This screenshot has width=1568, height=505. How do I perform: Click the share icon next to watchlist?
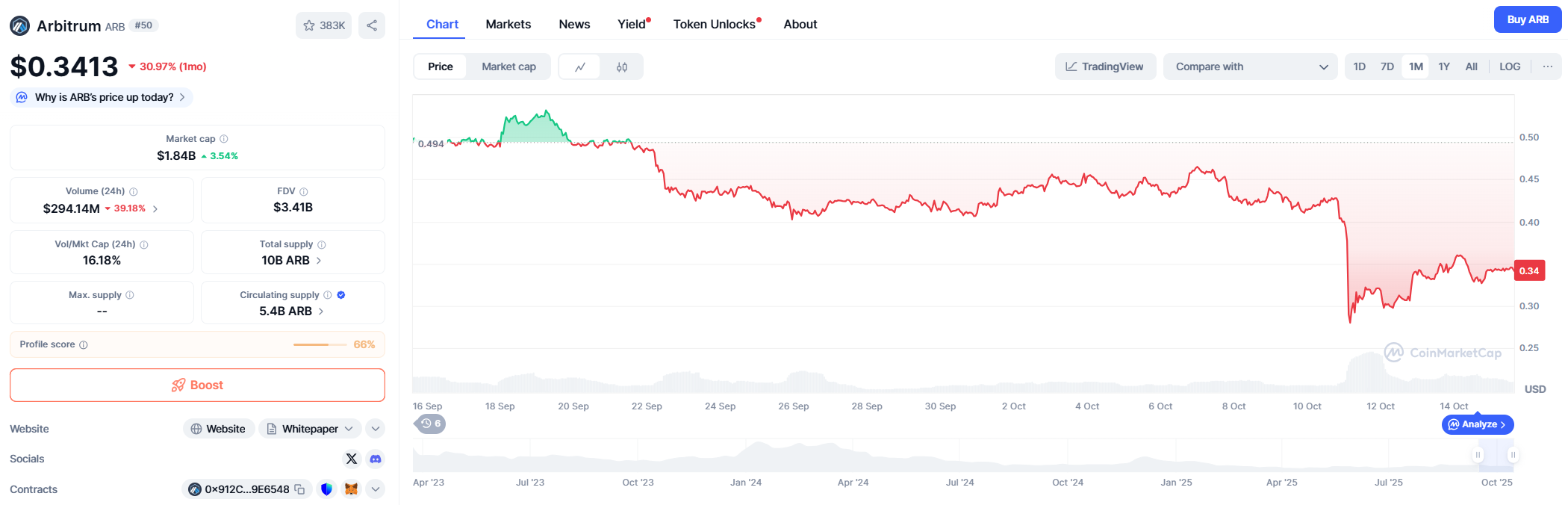[x=371, y=25]
